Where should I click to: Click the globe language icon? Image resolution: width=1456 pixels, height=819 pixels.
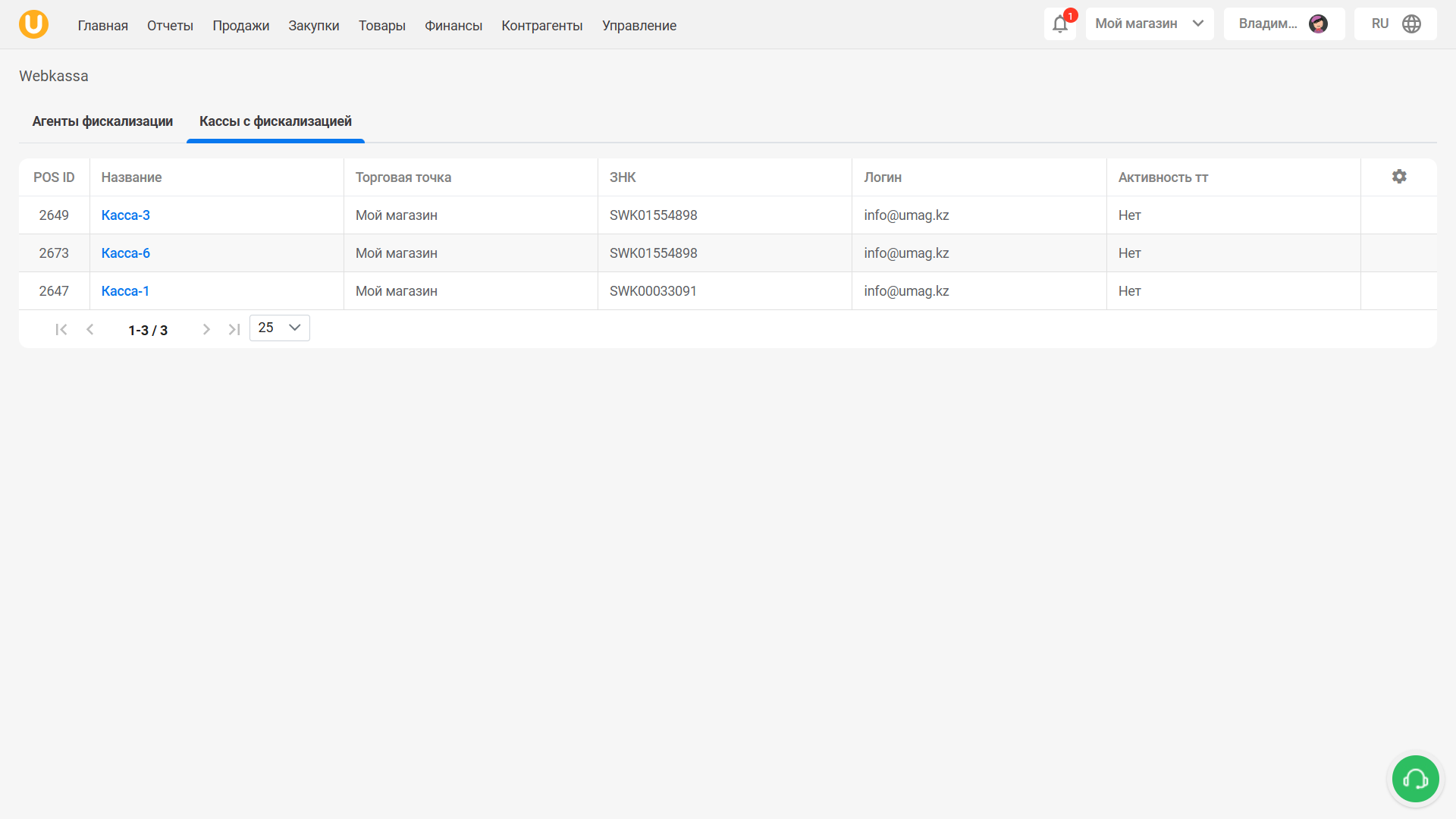[x=1411, y=24]
